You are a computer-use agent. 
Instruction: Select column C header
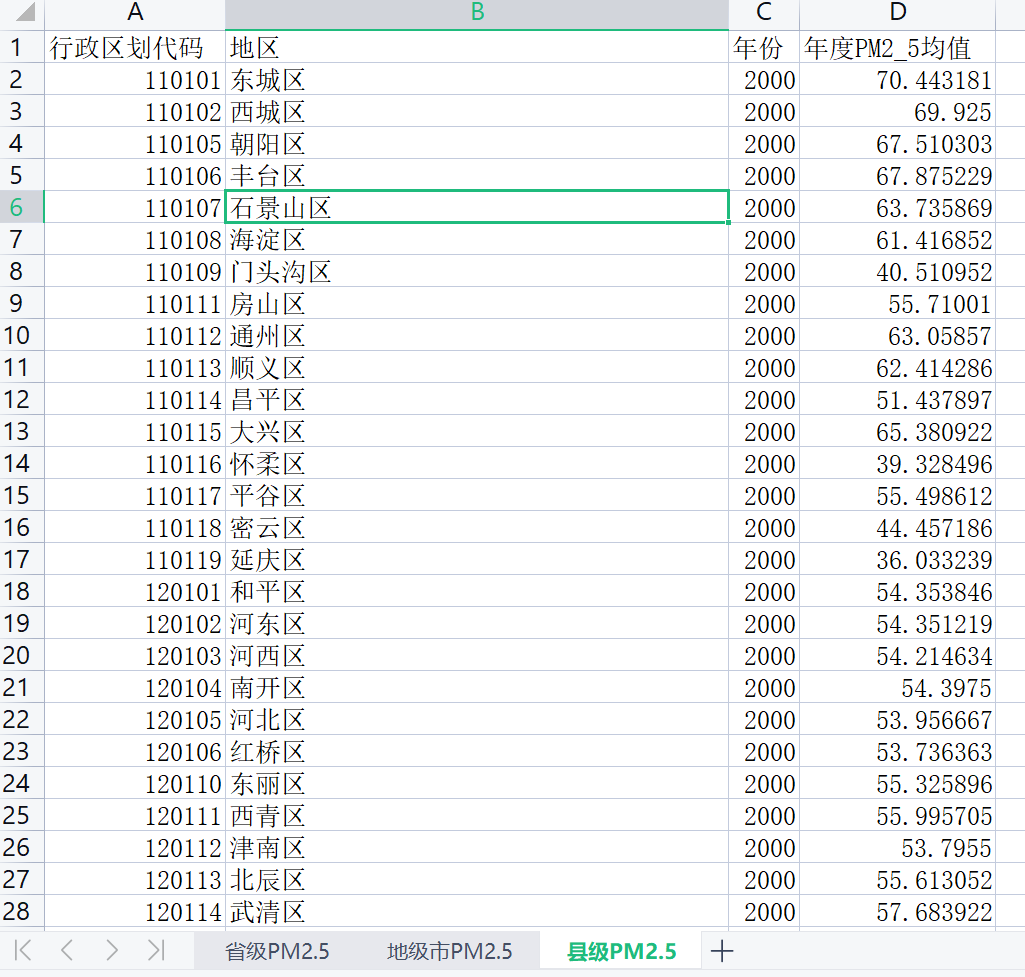point(764,13)
